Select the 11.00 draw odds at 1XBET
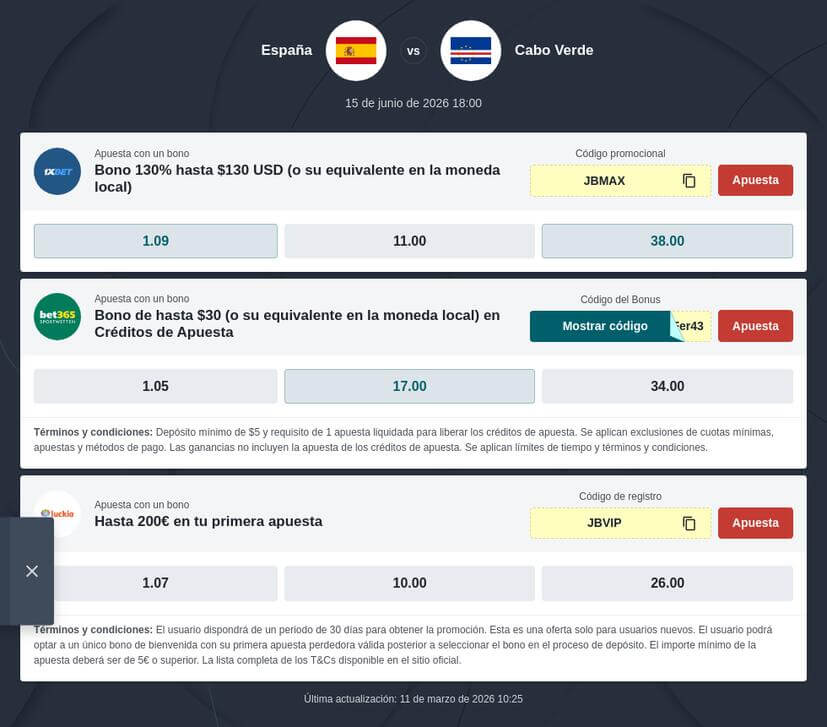This screenshot has height=727, width=827. [x=412, y=240]
